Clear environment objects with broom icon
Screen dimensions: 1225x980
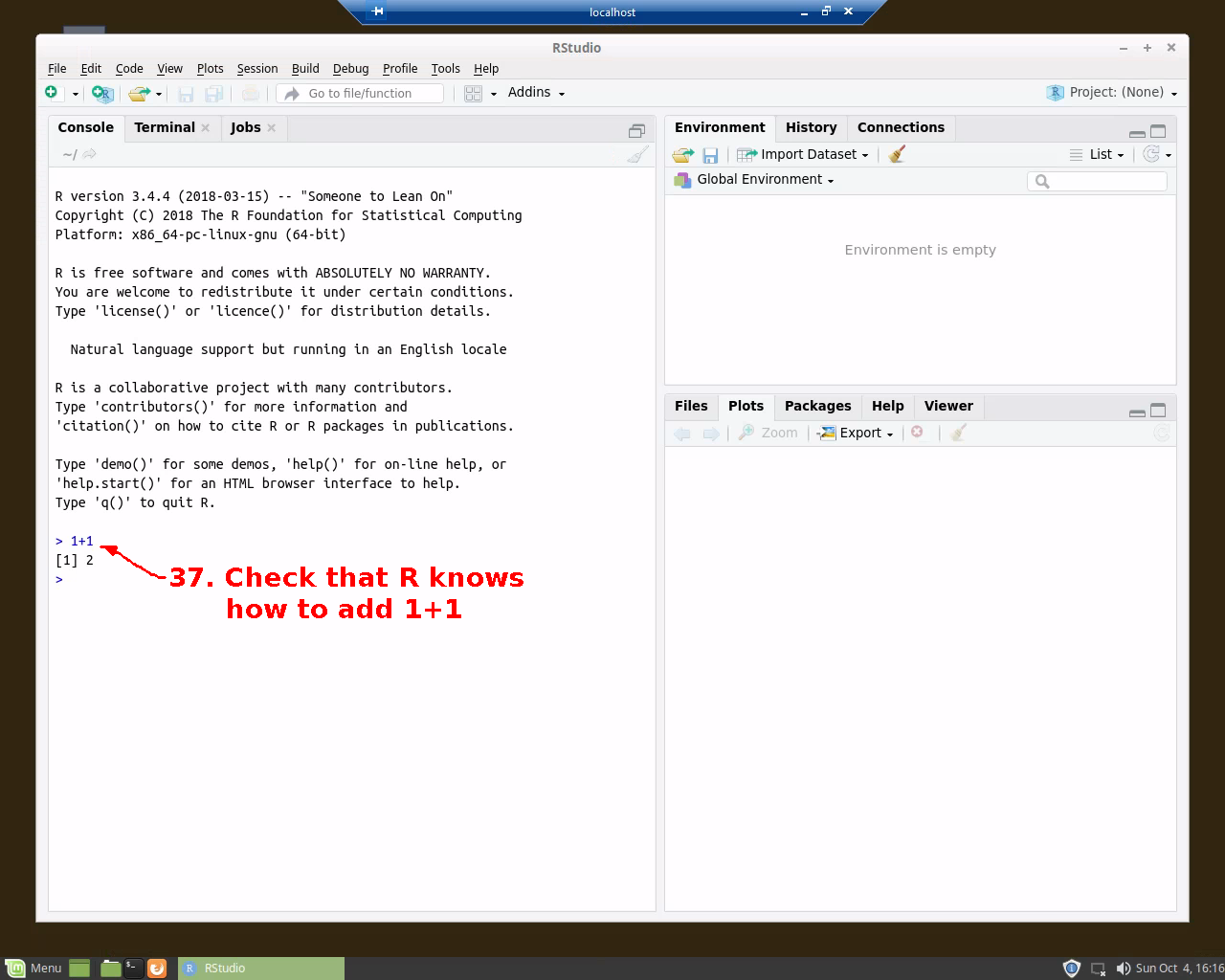pos(897,154)
